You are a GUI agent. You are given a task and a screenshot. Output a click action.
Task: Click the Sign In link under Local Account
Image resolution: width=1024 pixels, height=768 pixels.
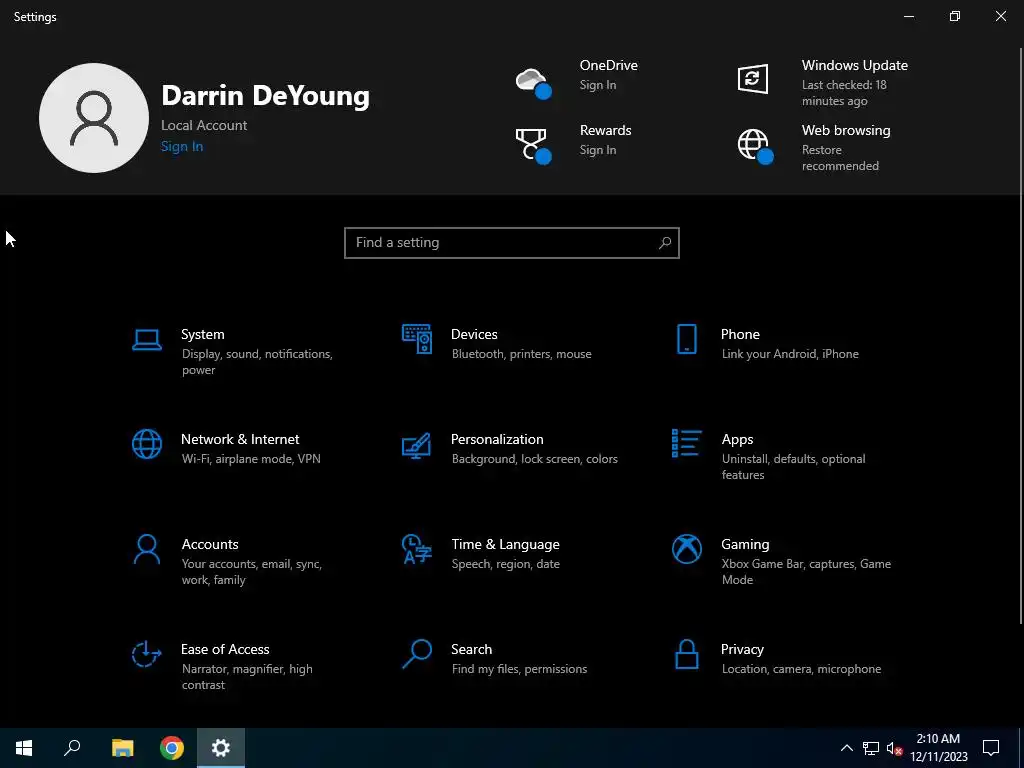pyautogui.click(x=182, y=146)
